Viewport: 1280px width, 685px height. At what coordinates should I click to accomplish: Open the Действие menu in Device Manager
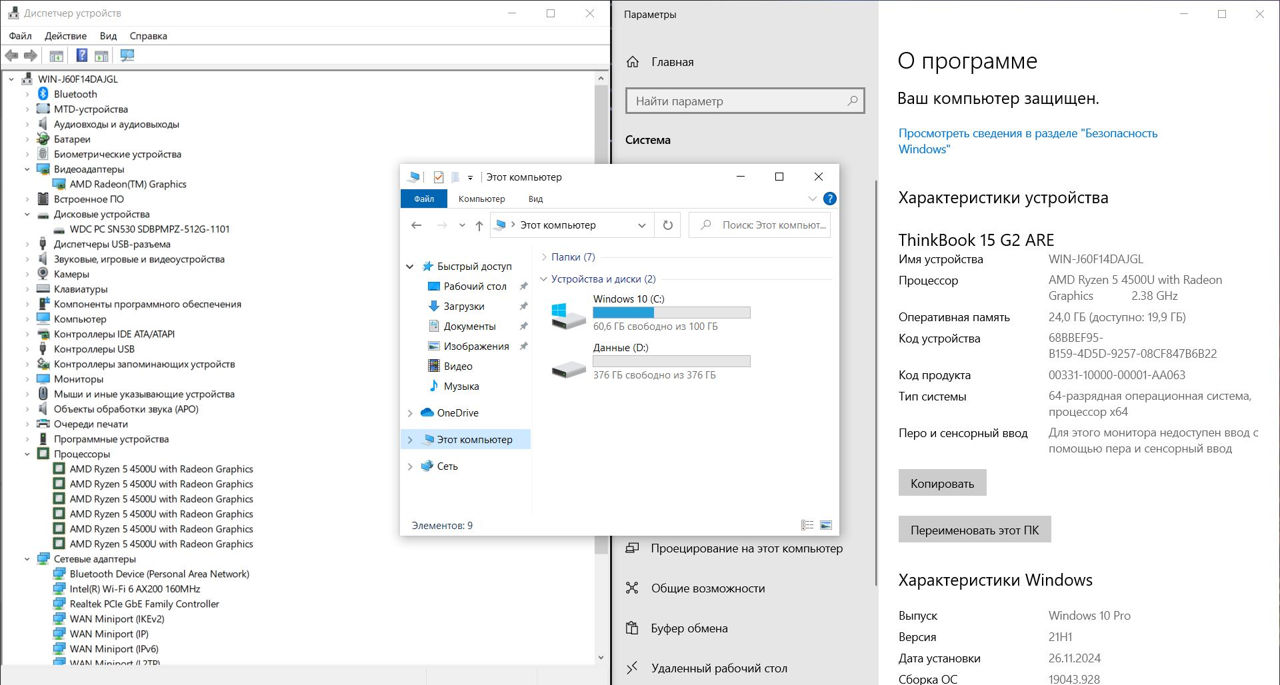pyautogui.click(x=65, y=36)
